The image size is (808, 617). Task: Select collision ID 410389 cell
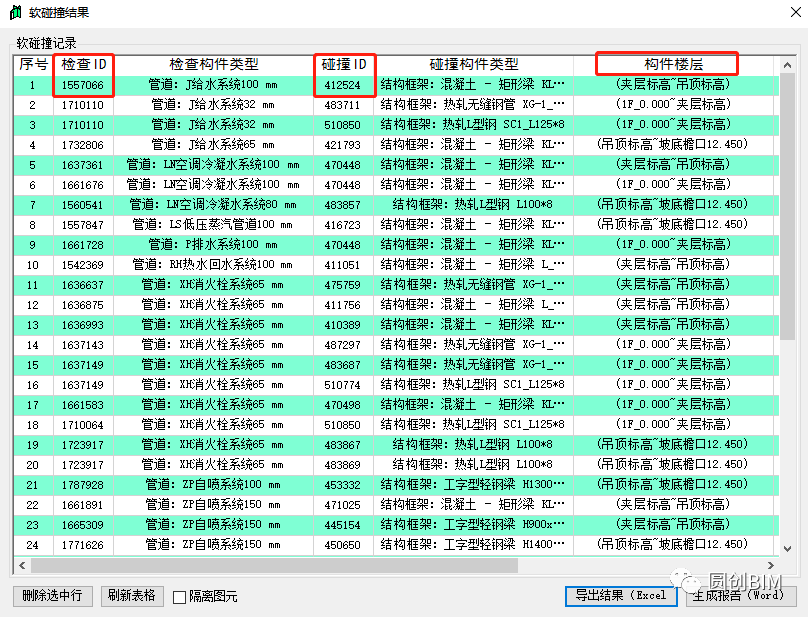(344, 325)
